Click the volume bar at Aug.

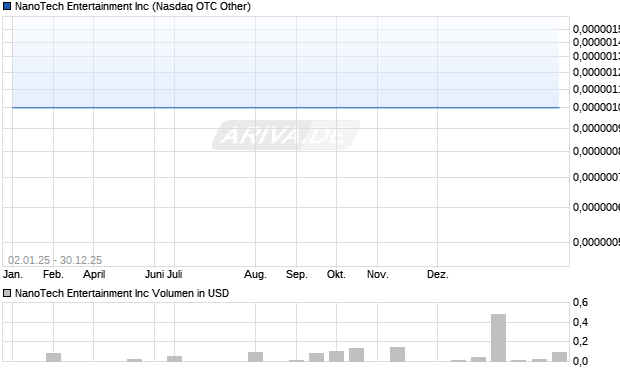pyautogui.click(x=255, y=357)
